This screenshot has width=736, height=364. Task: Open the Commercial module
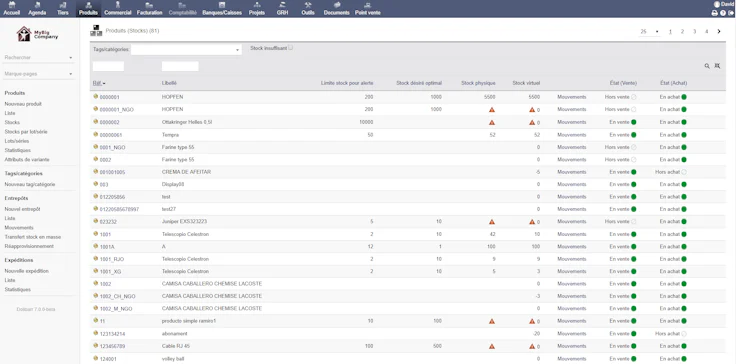click(x=117, y=8)
